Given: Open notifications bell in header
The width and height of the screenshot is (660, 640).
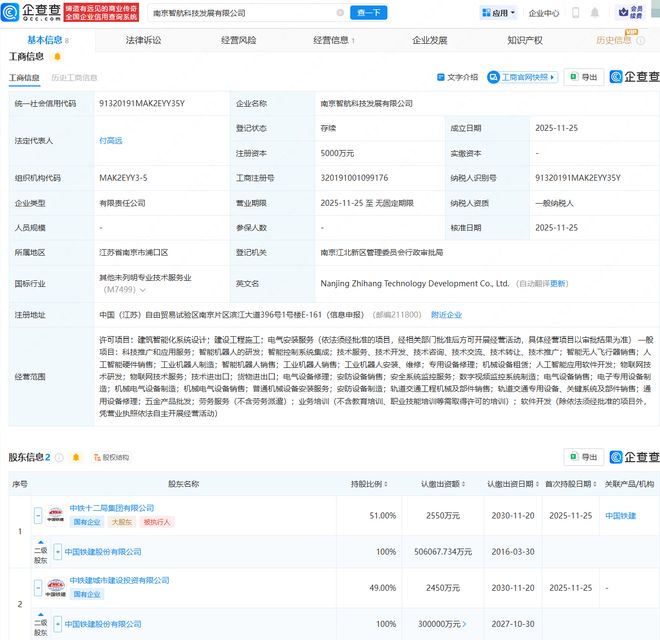Looking at the screenshot, I should coord(594,13).
